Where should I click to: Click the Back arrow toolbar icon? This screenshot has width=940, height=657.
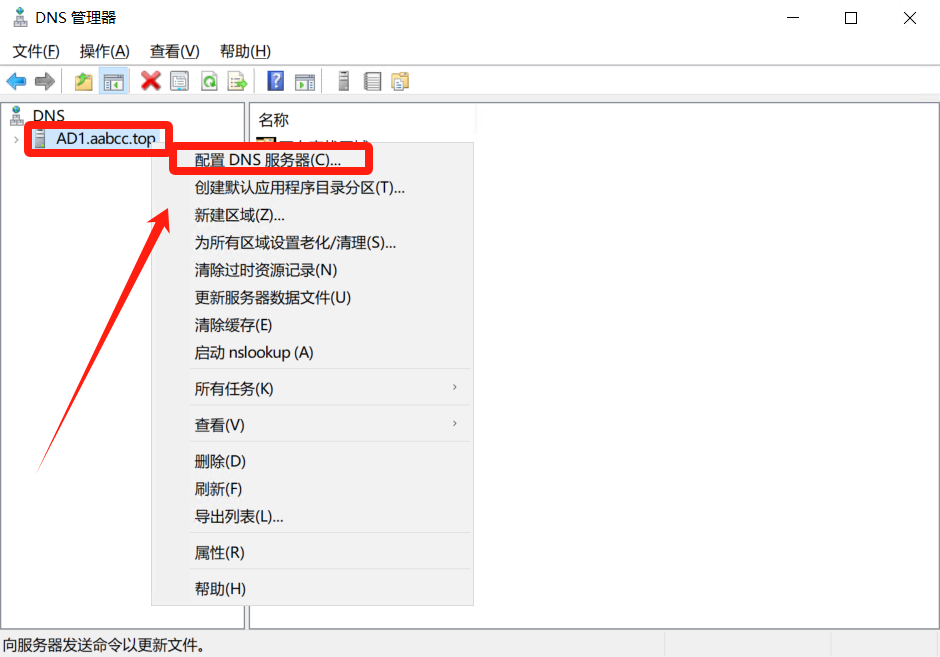click(16, 81)
